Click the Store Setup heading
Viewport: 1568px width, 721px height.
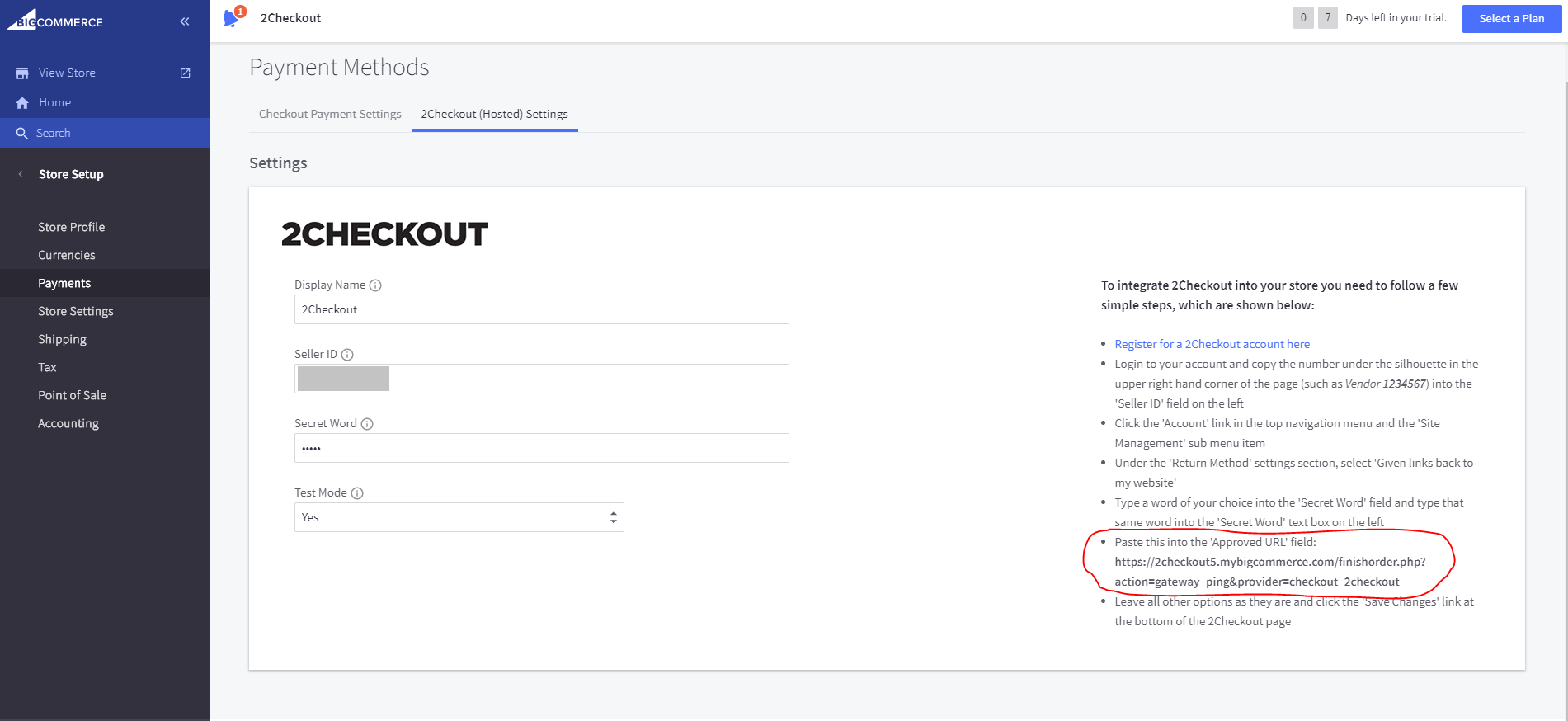click(x=71, y=174)
